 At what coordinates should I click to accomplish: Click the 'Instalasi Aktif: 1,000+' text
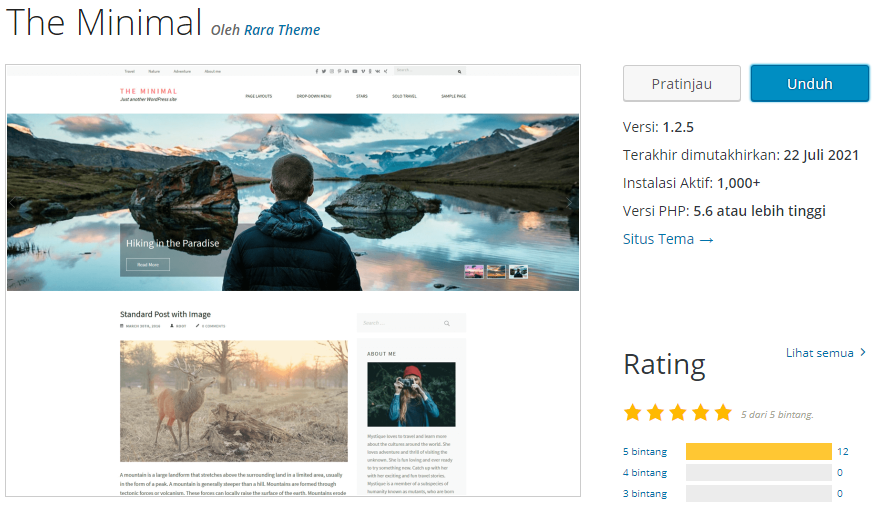click(x=692, y=183)
